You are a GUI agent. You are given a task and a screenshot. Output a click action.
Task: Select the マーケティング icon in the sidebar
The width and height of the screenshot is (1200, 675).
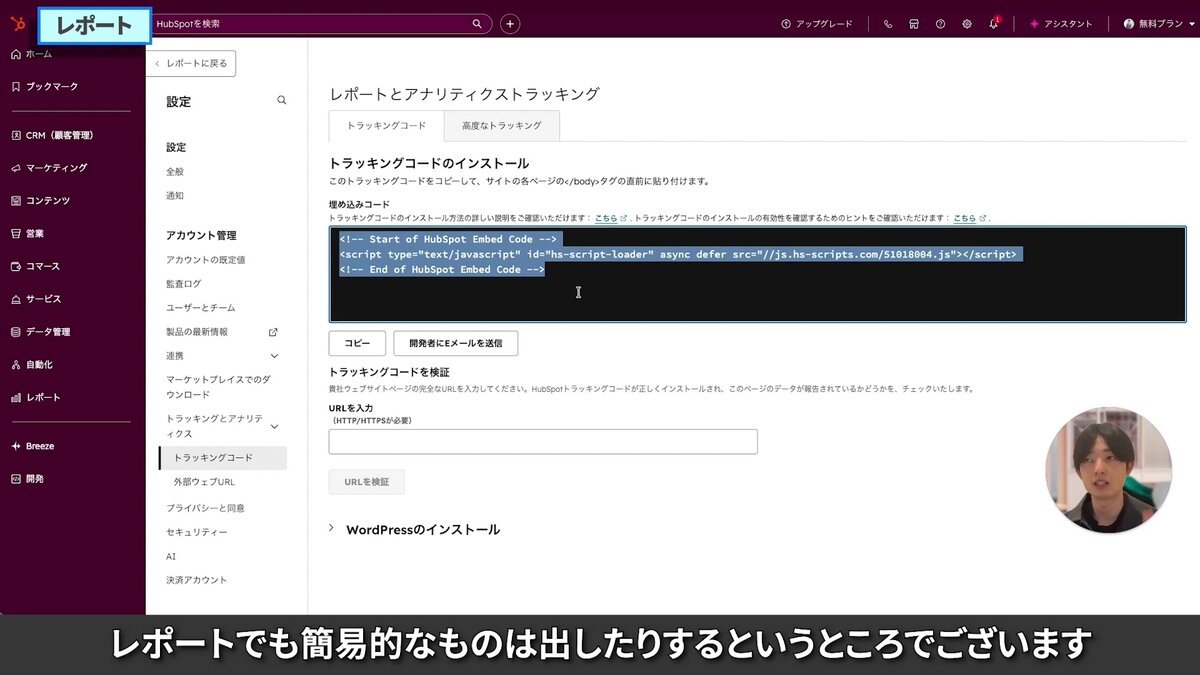[47, 167]
